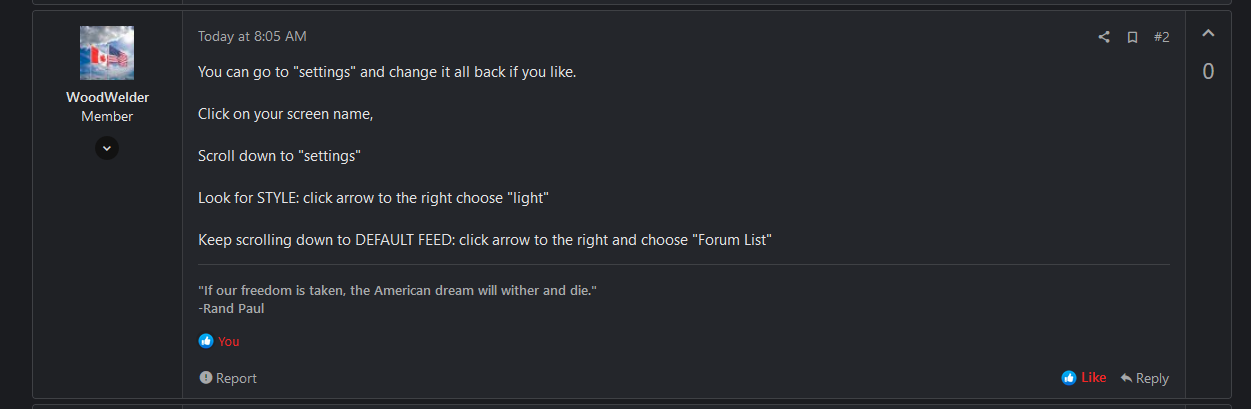Click the blue thumbs-up reaction icon beside You
1251x409 pixels.
pyautogui.click(x=206, y=341)
